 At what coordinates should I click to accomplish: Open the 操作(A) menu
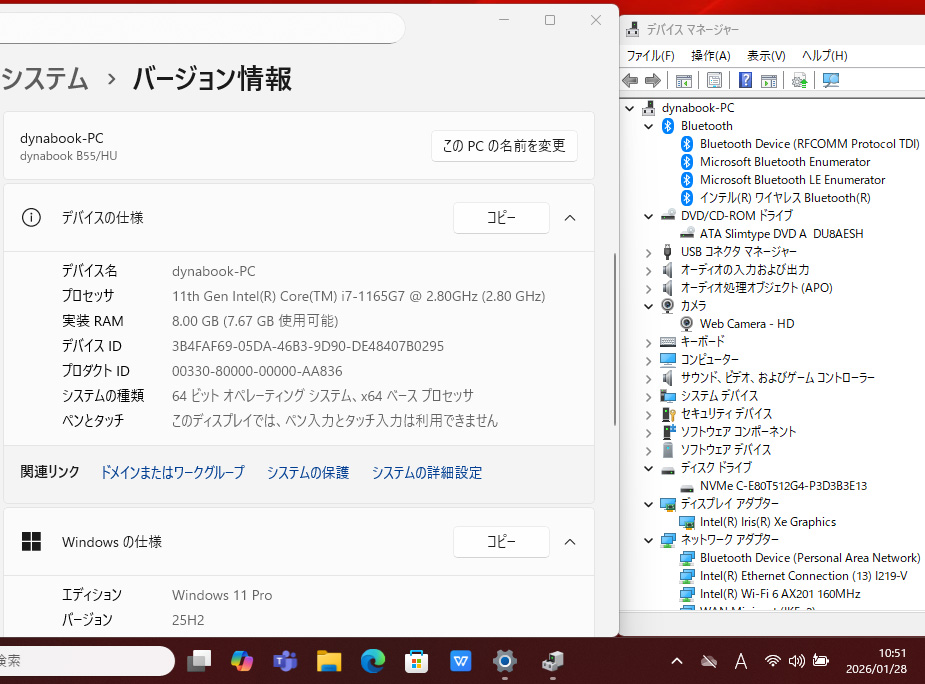710,56
